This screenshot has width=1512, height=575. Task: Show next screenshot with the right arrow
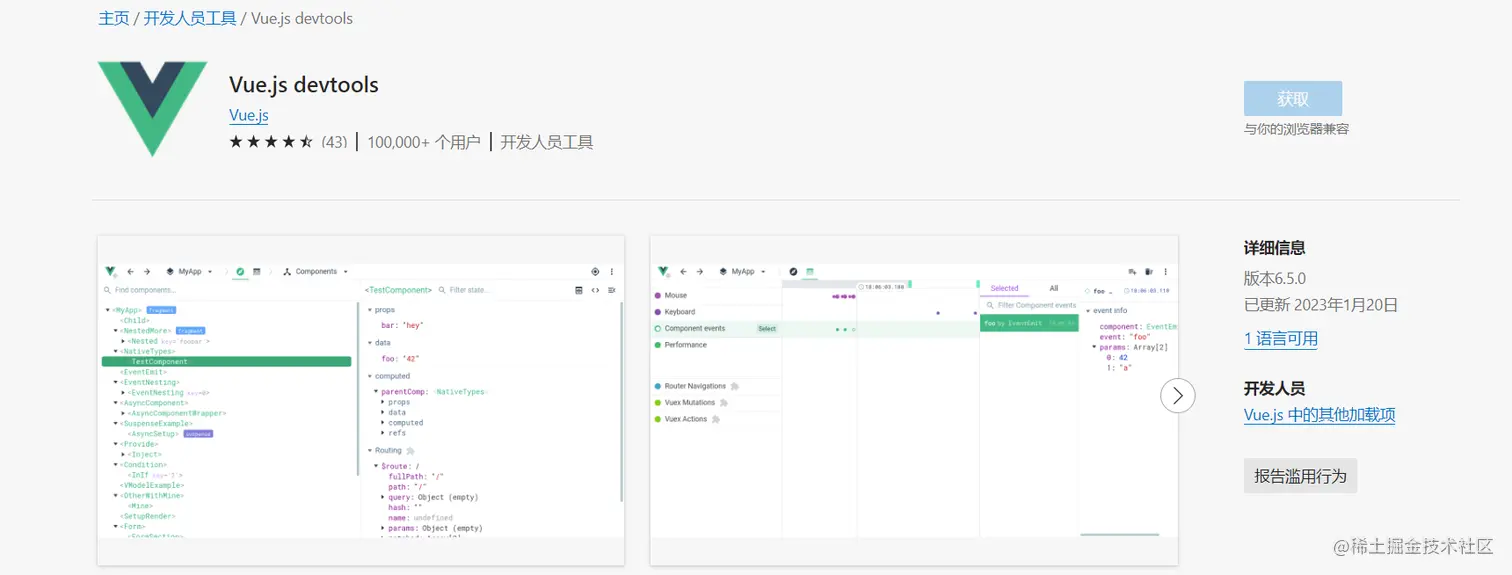pyautogui.click(x=1178, y=396)
